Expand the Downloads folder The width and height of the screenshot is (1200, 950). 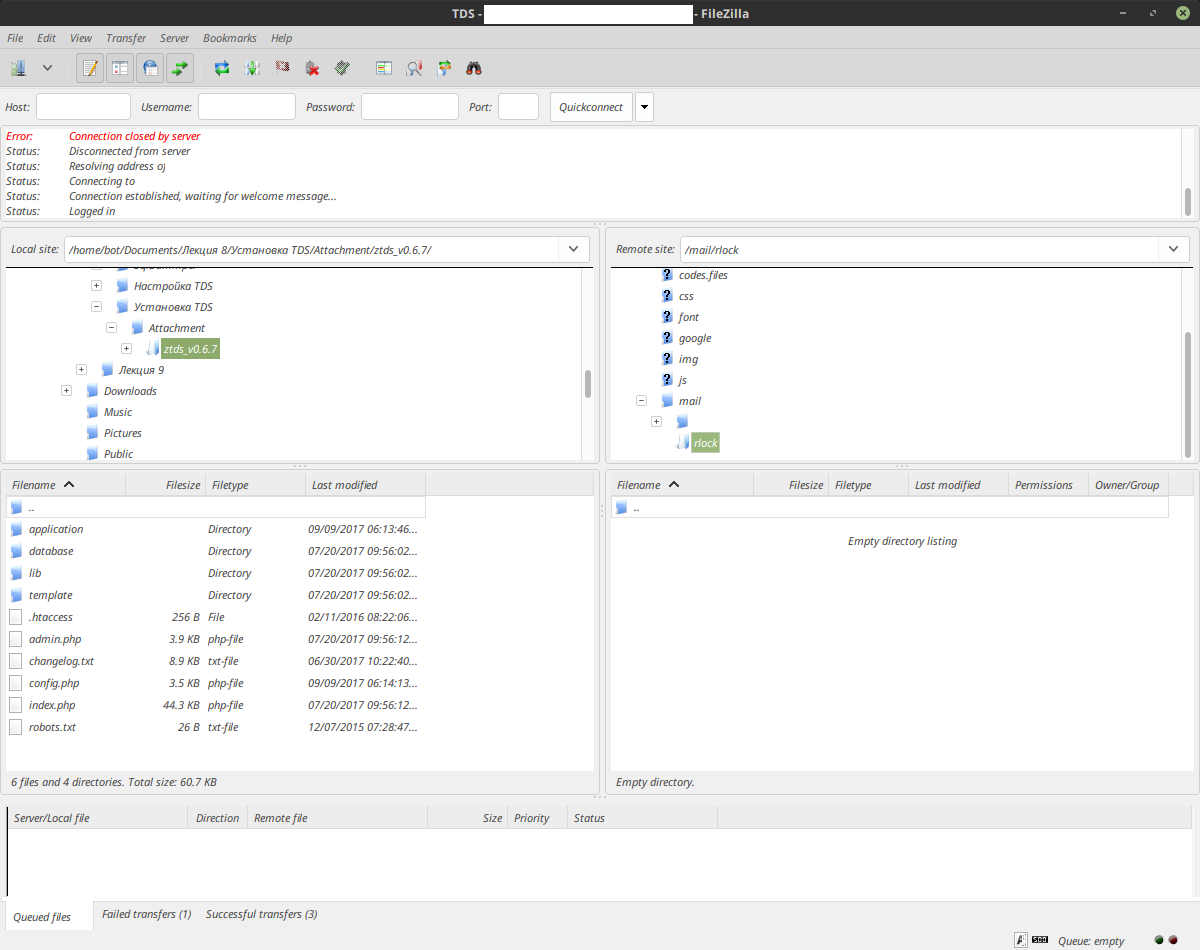tap(67, 391)
